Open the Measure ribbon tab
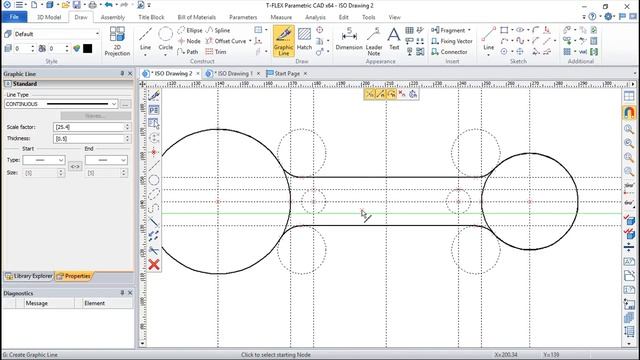This screenshot has width=640, height=360. click(281, 17)
